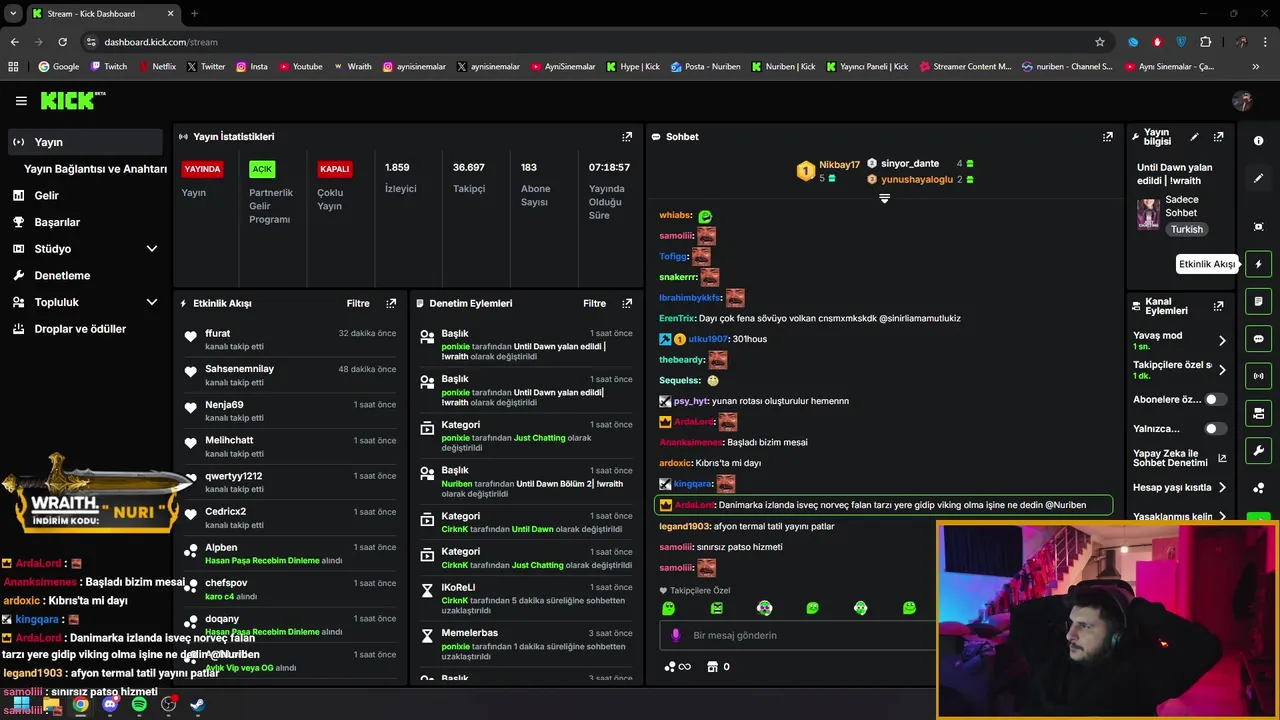Click the Bir mesaj gönderin message field
This screenshot has width=1280, height=720.
pyautogui.click(x=795, y=635)
